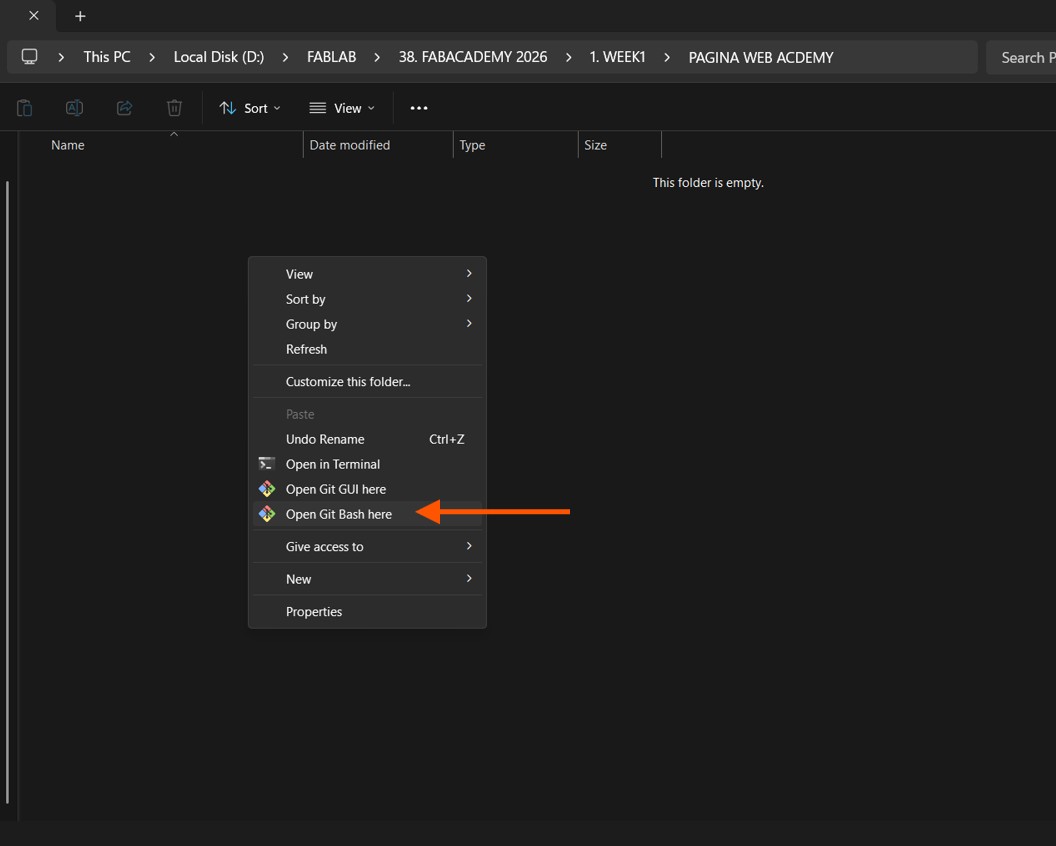Click the Share icon in the toolbar

point(124,108)
